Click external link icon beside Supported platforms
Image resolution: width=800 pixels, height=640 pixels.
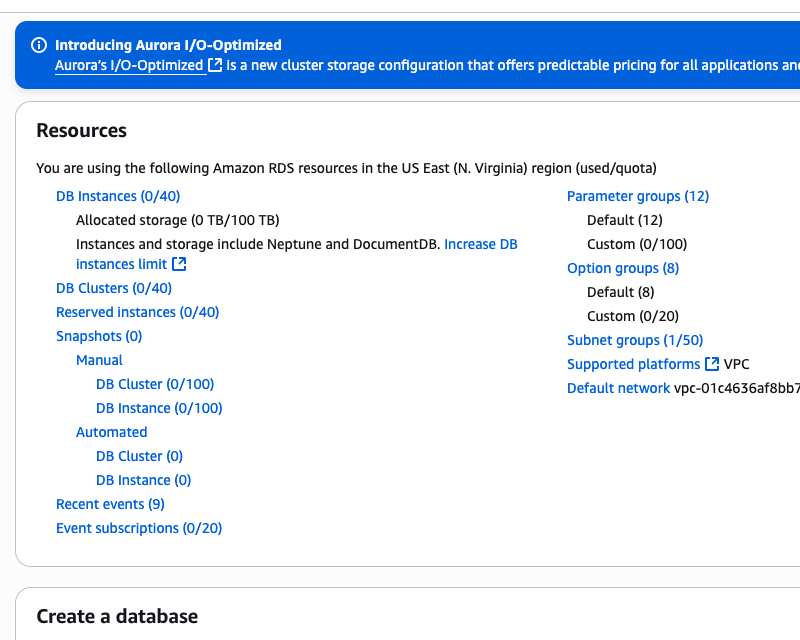click(x=712, y=364)
